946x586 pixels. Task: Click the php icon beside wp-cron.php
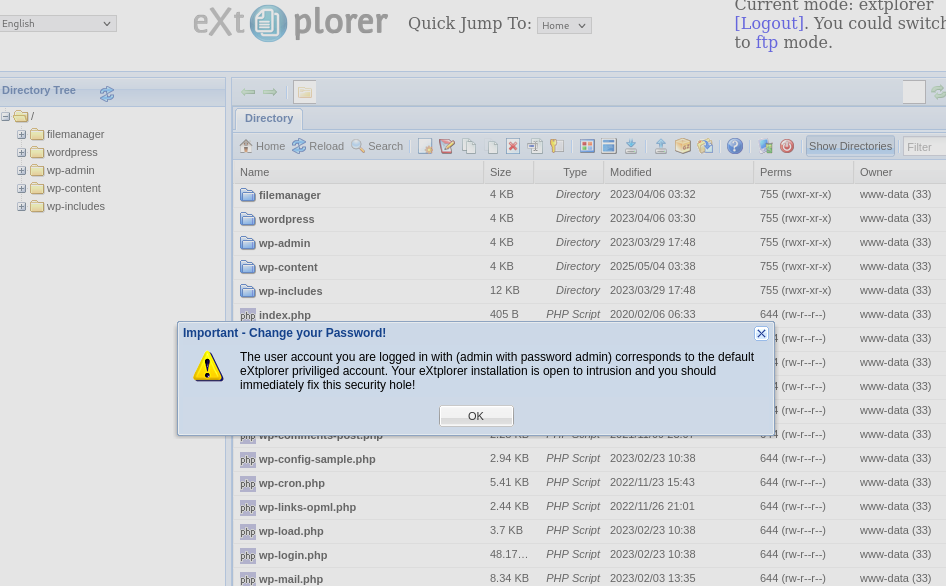point(247,483)
